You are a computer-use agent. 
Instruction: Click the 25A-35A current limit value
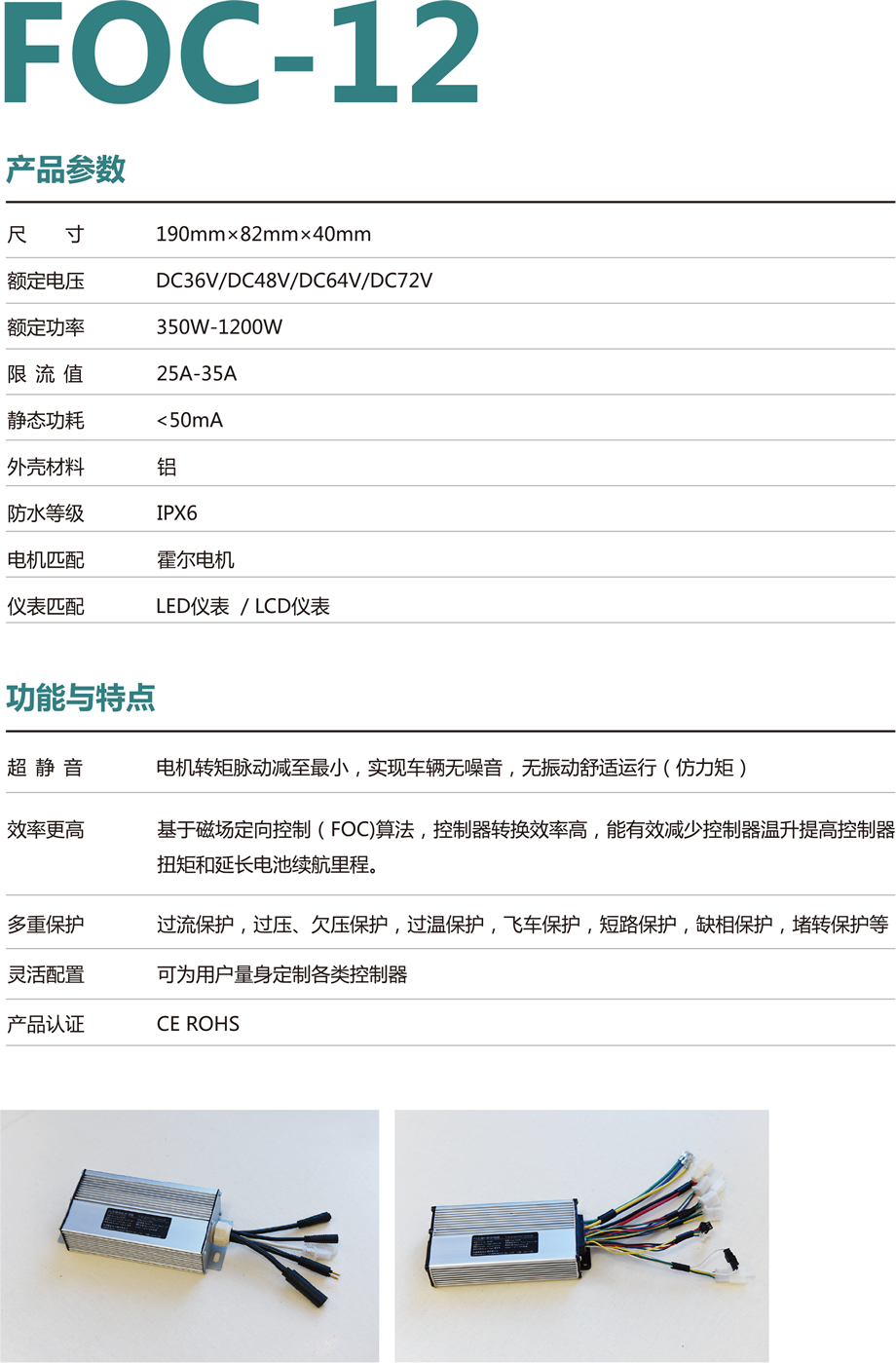click(196, 374)
